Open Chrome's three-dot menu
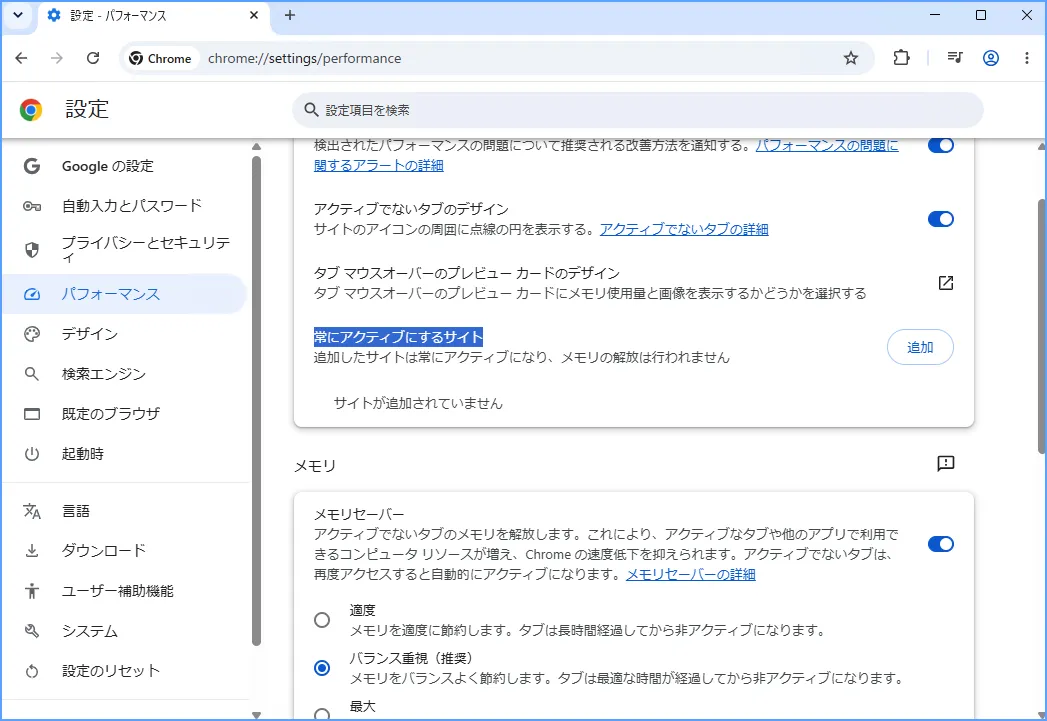The height and width of the screenshot is (721, 1047). pos(1026,58)
